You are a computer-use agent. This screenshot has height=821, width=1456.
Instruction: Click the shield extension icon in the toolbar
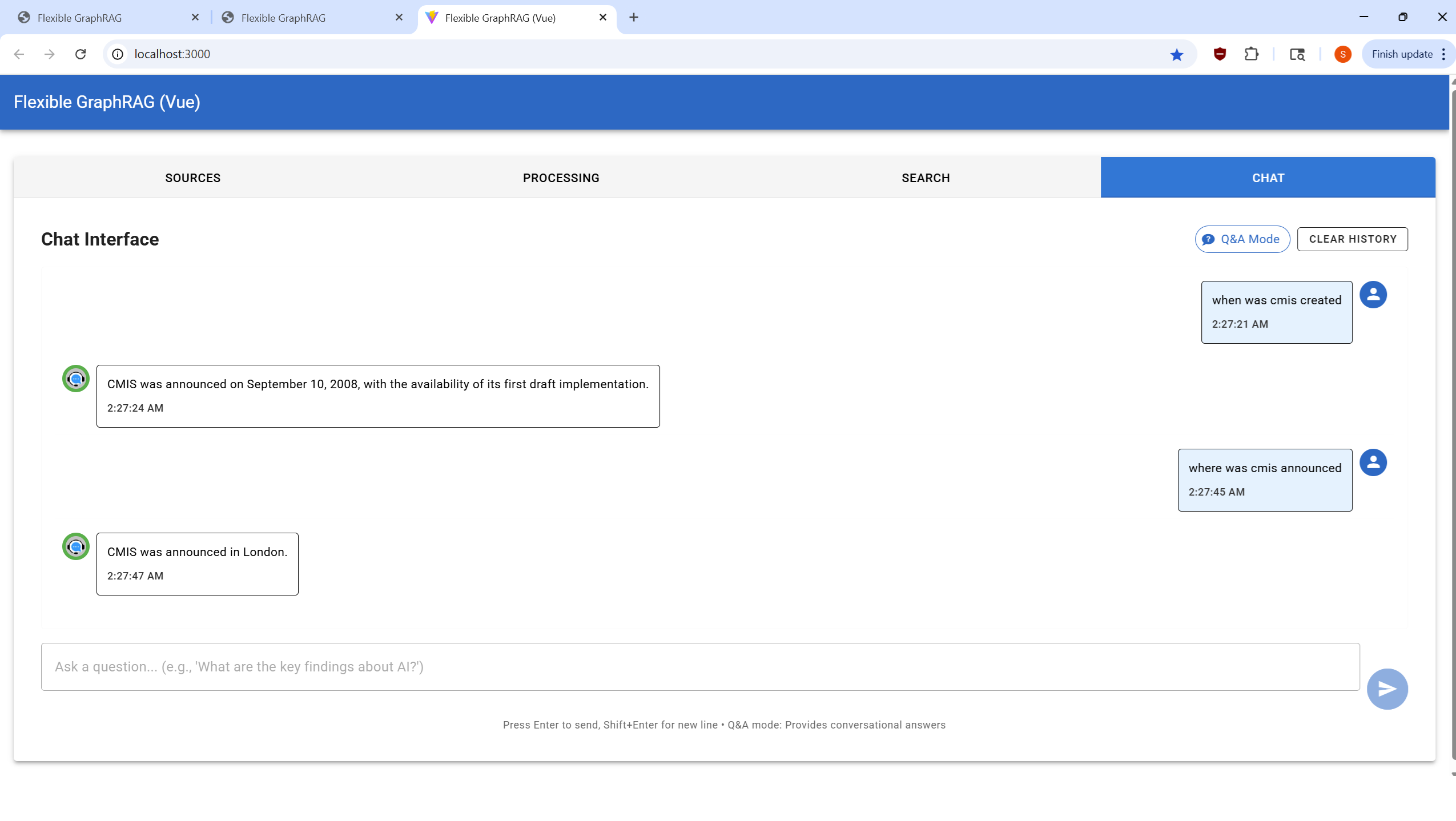click(x=1219, y=54)
